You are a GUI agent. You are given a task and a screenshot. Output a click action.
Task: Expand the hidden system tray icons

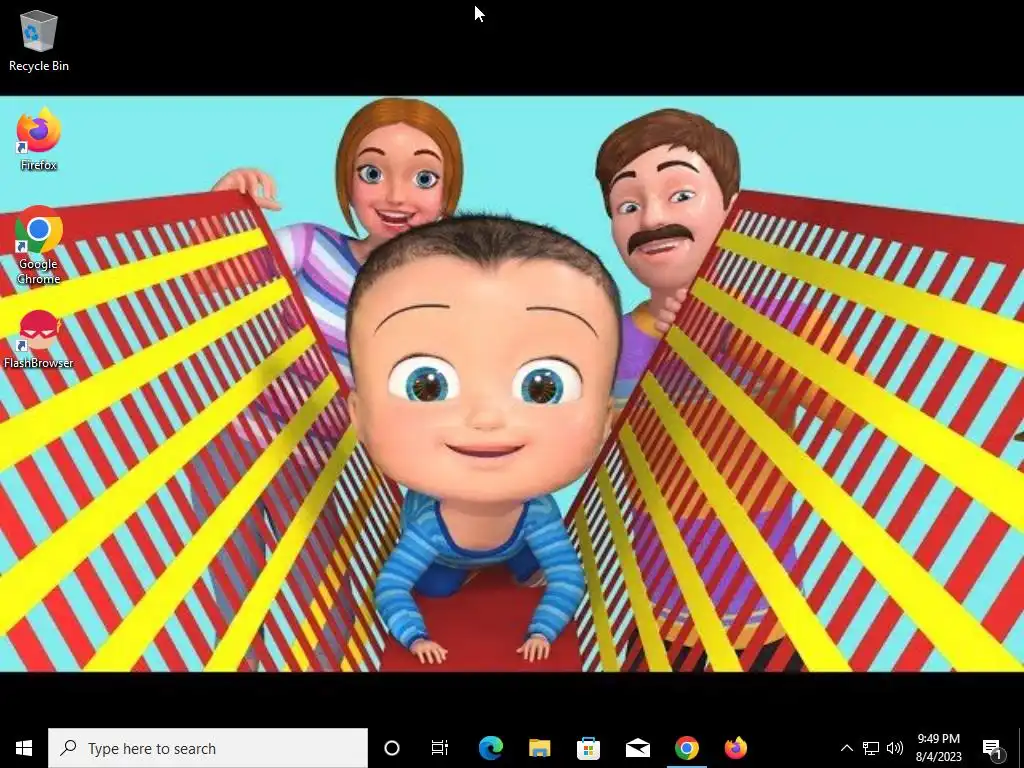click(846, 748)
